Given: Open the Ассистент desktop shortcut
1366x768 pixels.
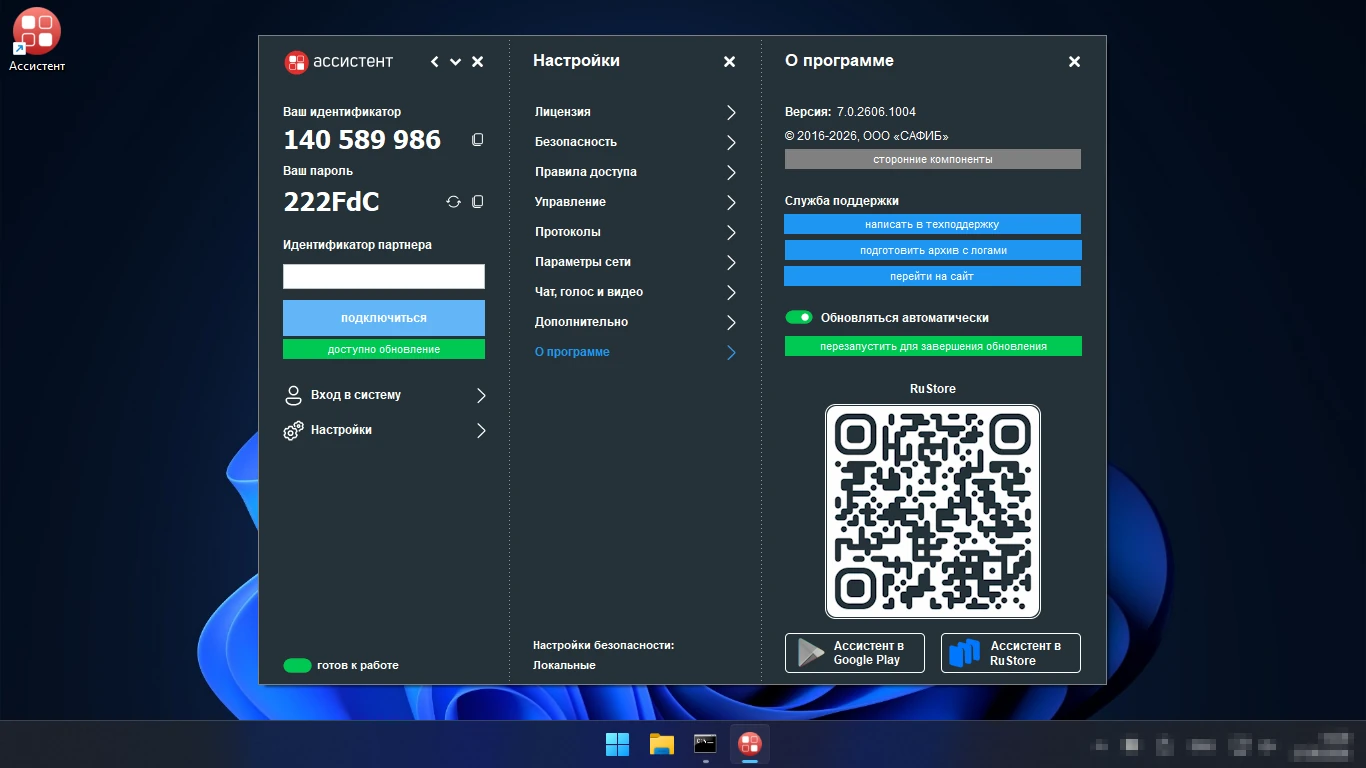Looking at the screenshot, I should tap(36, 40).
